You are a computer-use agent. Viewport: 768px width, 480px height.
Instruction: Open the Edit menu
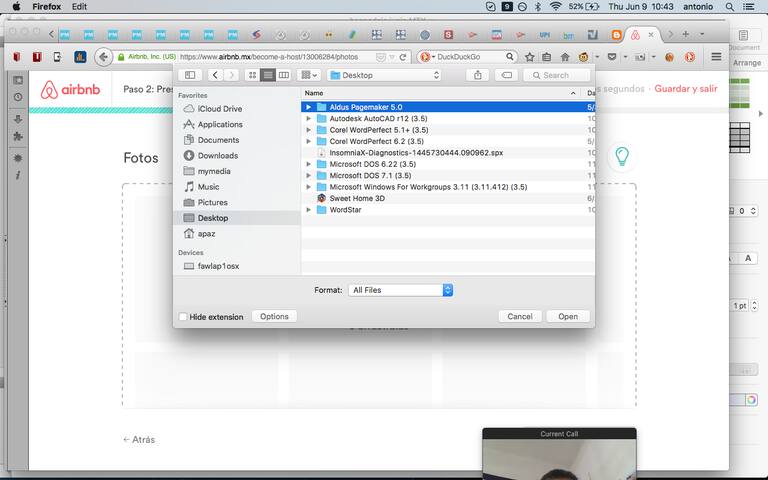tap(79, 7)
